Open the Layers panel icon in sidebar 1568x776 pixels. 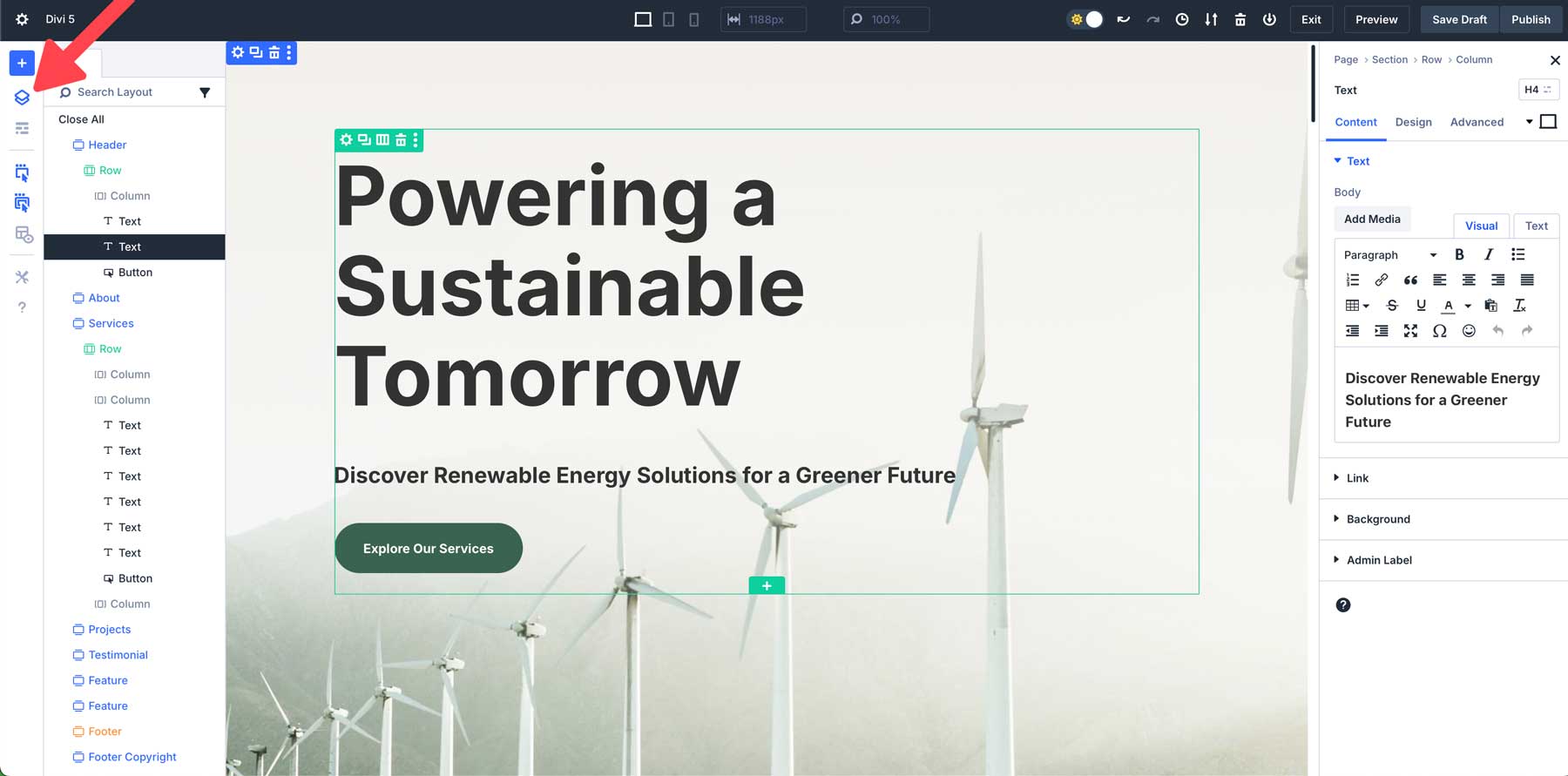point(22,98)
